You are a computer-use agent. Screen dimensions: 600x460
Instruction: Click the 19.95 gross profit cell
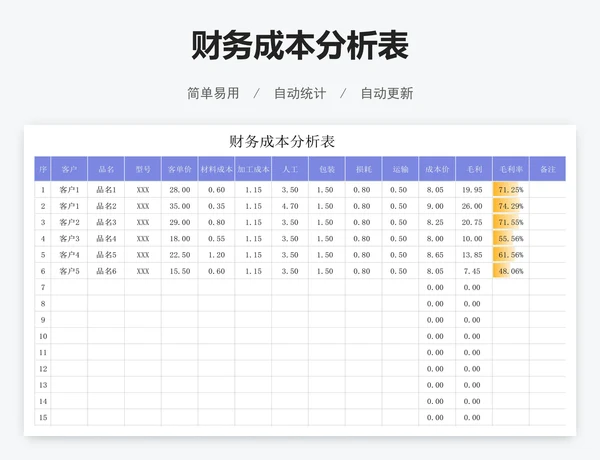click(x=474, y=189)
